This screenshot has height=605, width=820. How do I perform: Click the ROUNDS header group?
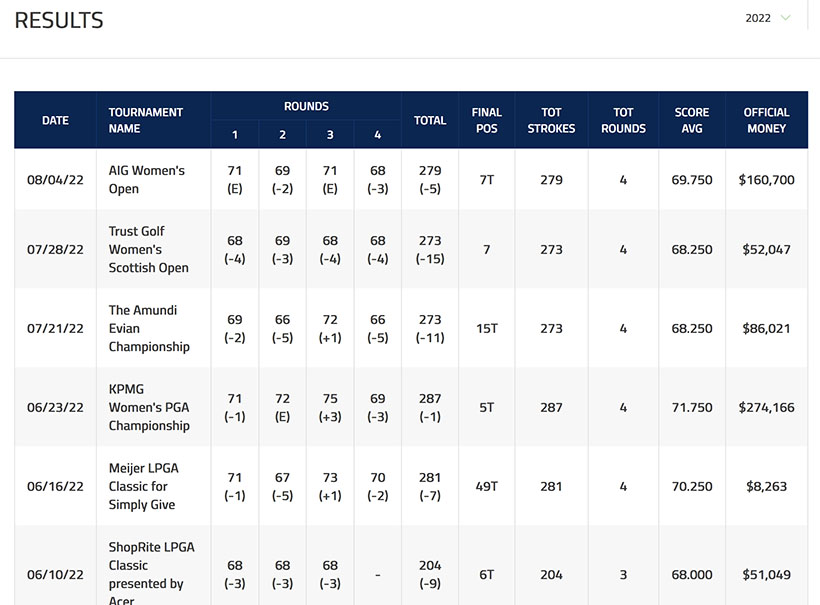click(x=306, y=106)
